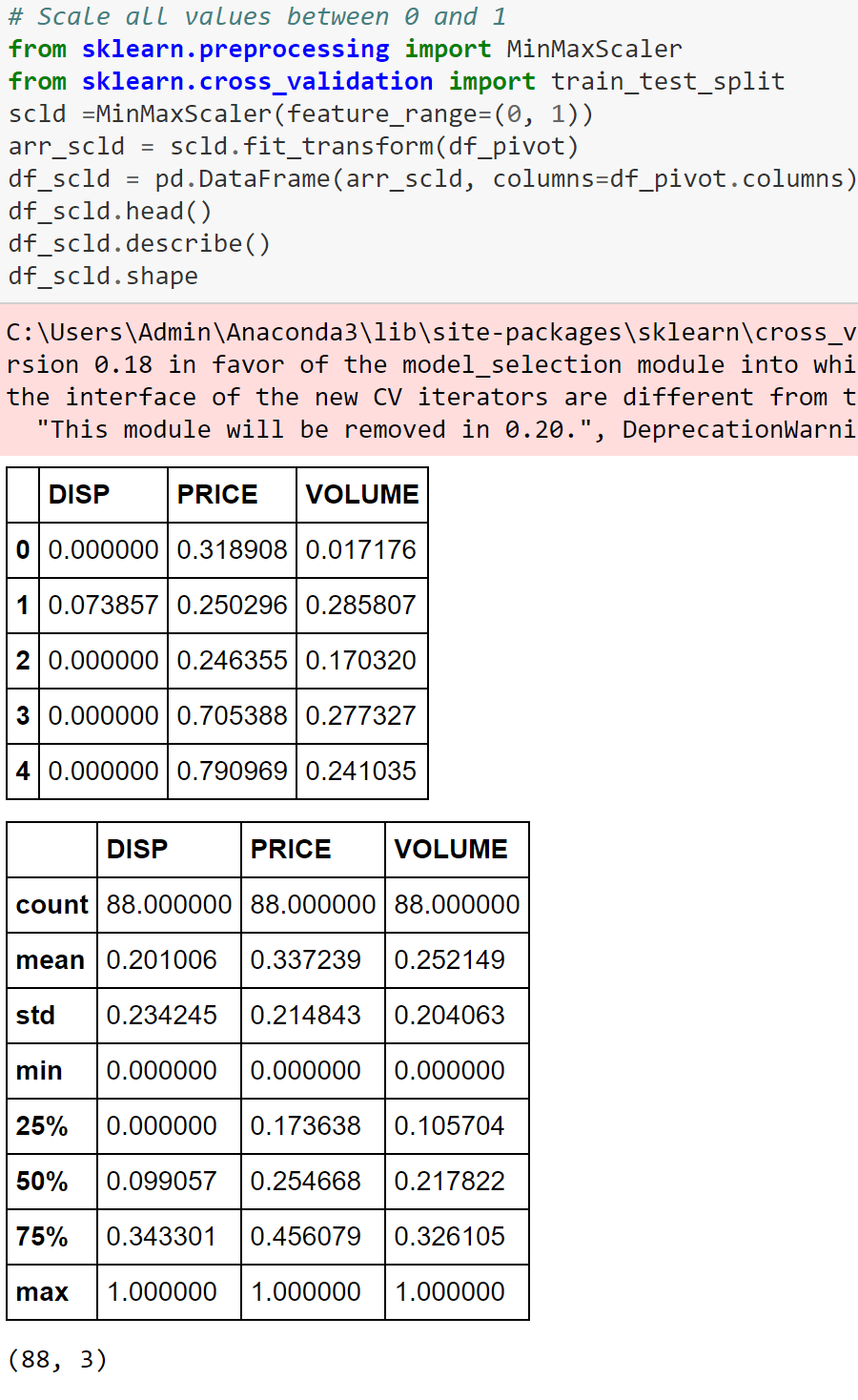Image resolution: width=858 pixels, height=1400 pixels.
Task: Select the VOLUME value 0.017176
Action: 361,549
